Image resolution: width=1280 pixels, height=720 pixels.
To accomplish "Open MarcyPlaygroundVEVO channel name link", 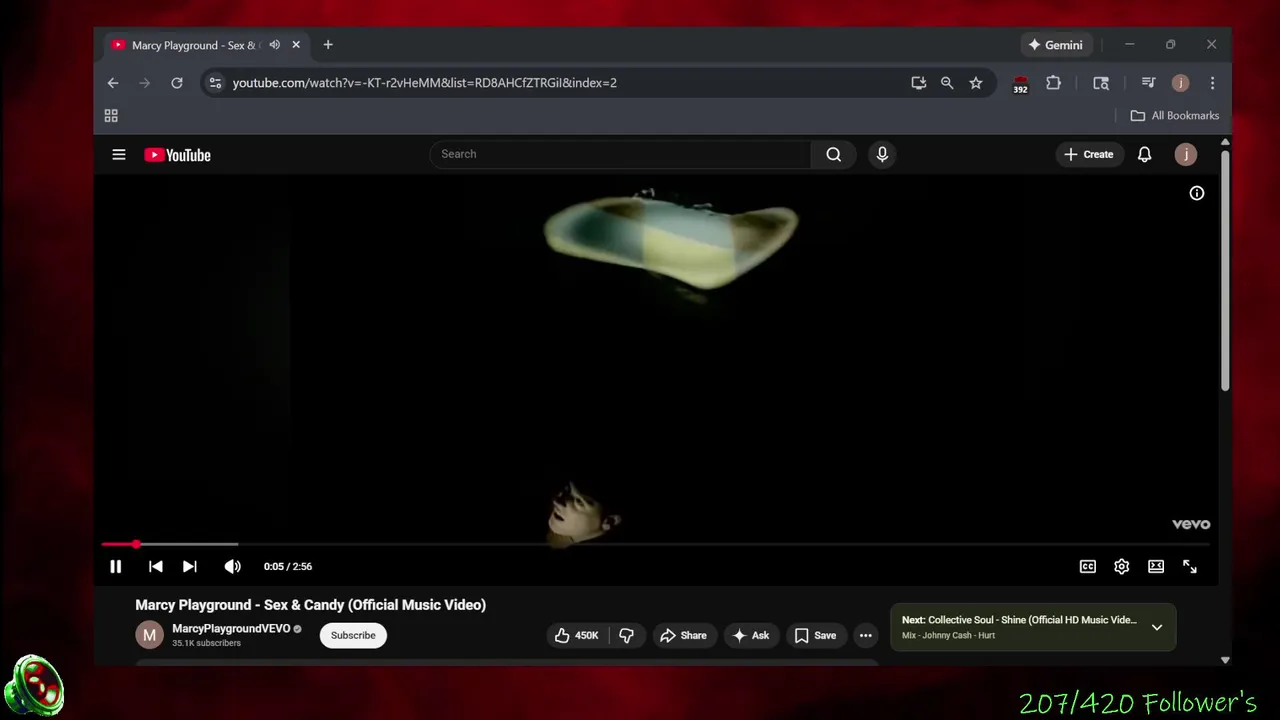I will pyautogui.click(x=231, y=628).
